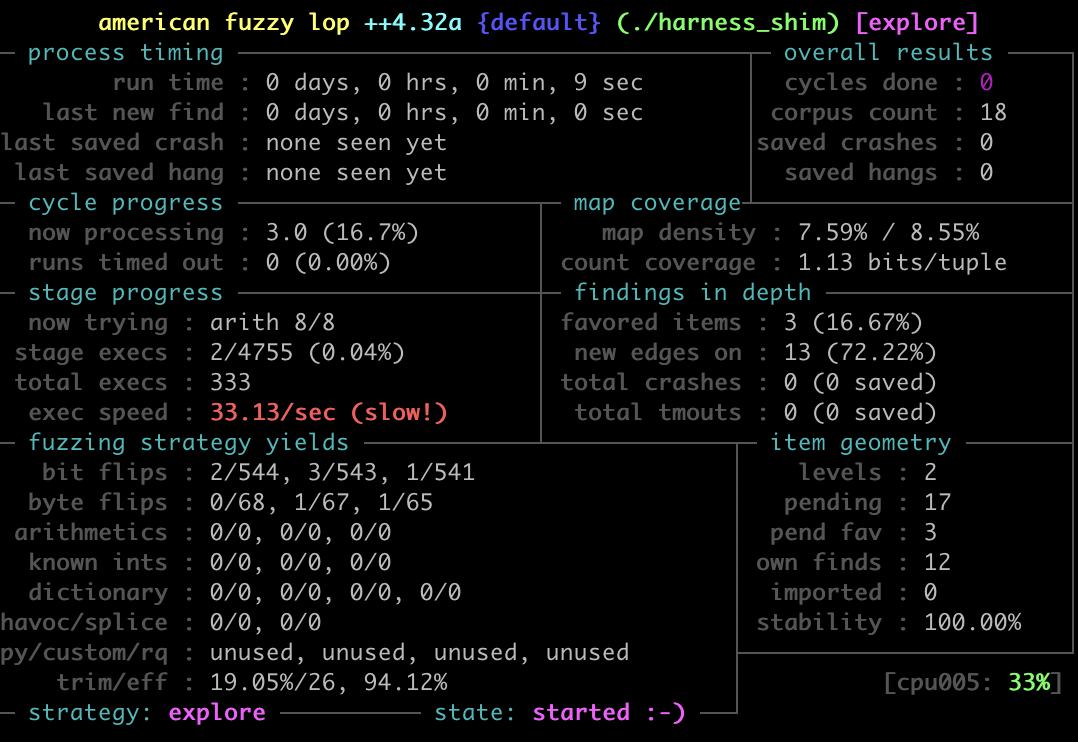Screen dimensions: 1078x742
Task: Select the "corpus count" value "18"
Action: click(x=993, y=113)
